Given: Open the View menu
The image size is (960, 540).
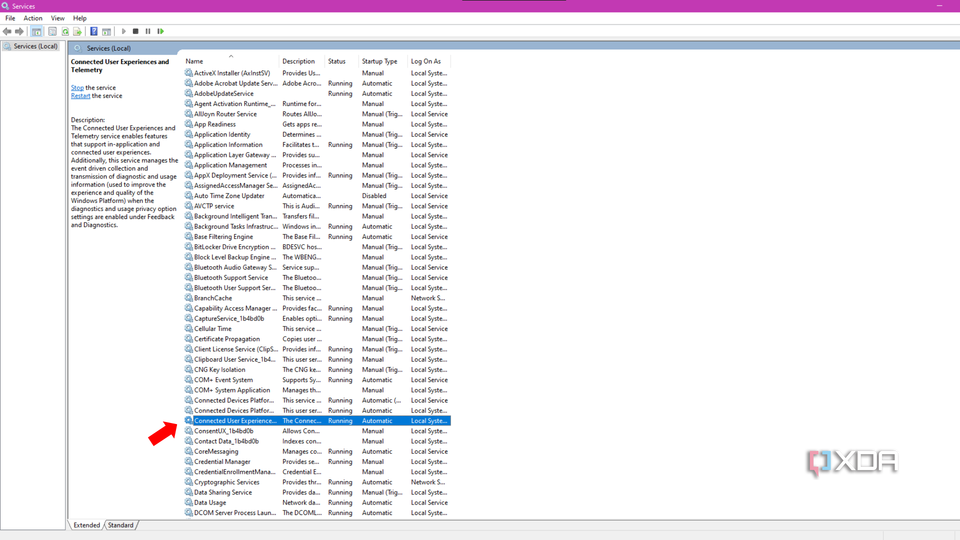Looking at the screenshot, I should [58, 18].
